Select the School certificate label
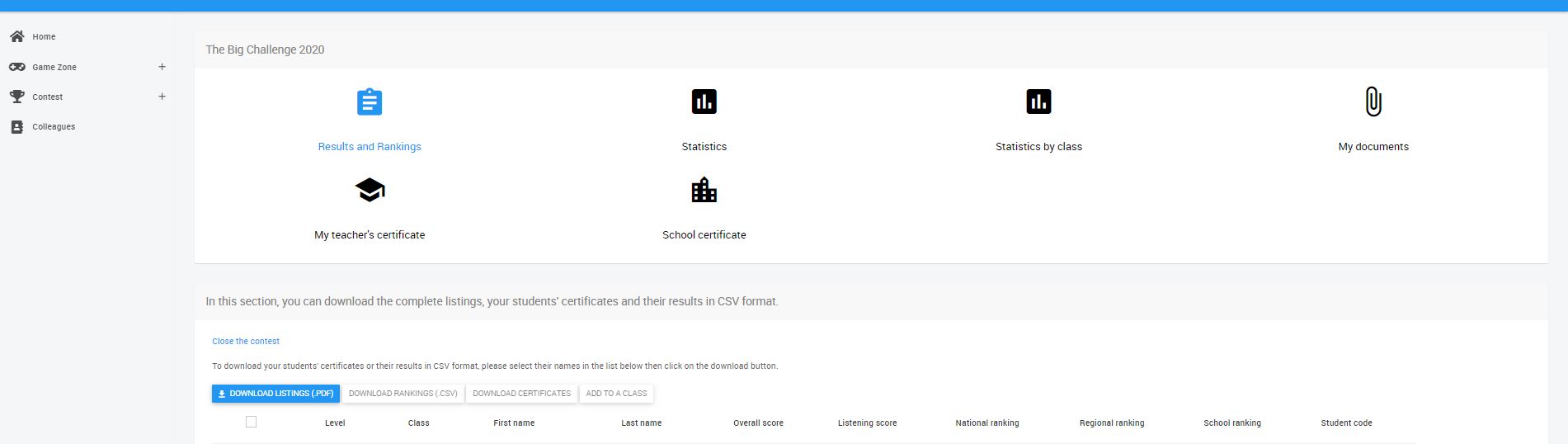Viewport: 1568px width, 444px height. [704, 234]
